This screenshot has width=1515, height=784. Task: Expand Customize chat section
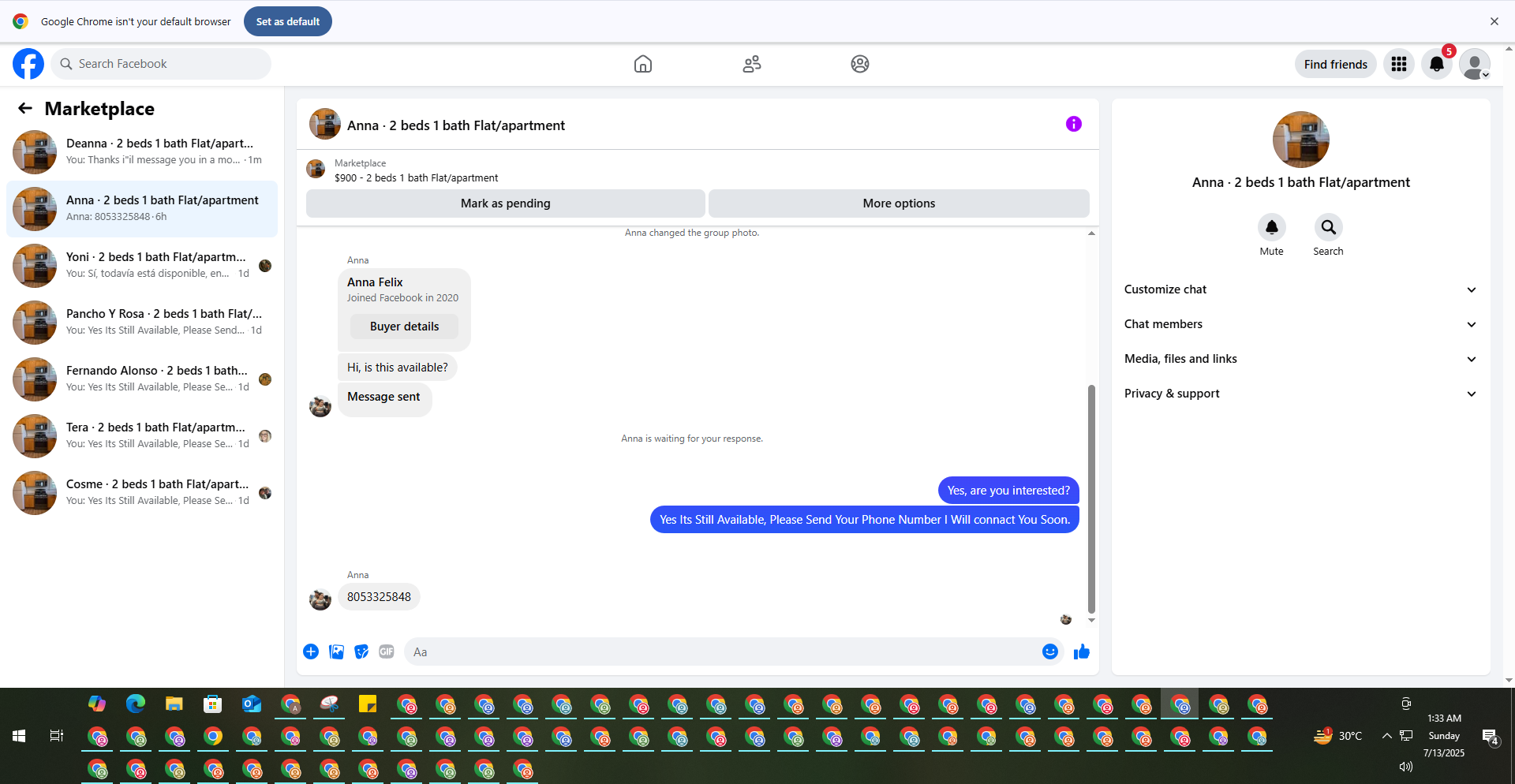point(1300,289)
